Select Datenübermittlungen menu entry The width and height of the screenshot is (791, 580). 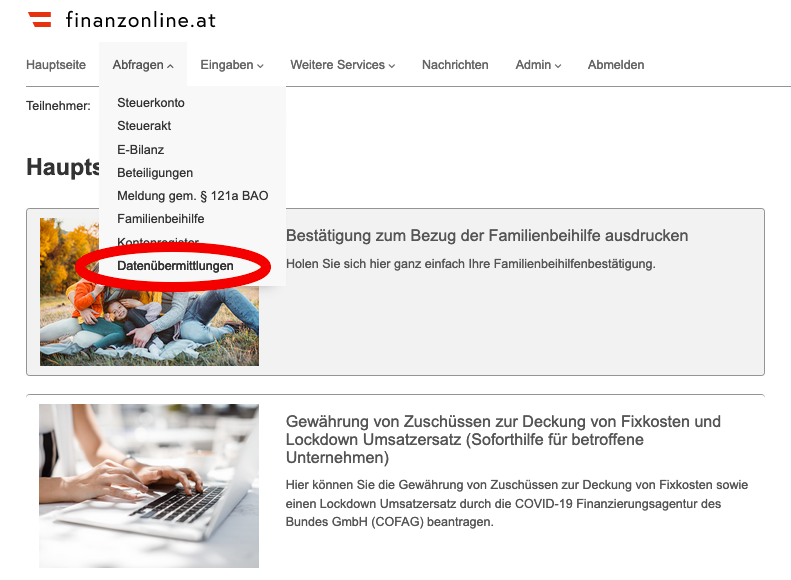175,265
